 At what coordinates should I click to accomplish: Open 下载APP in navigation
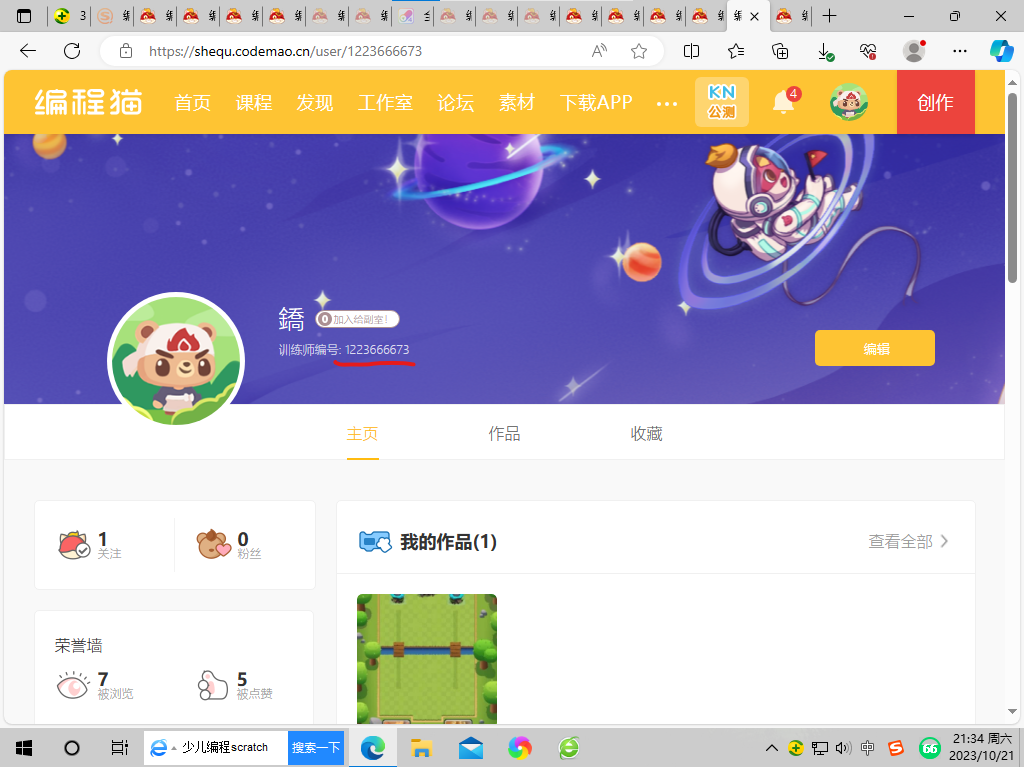pos(596,103)
